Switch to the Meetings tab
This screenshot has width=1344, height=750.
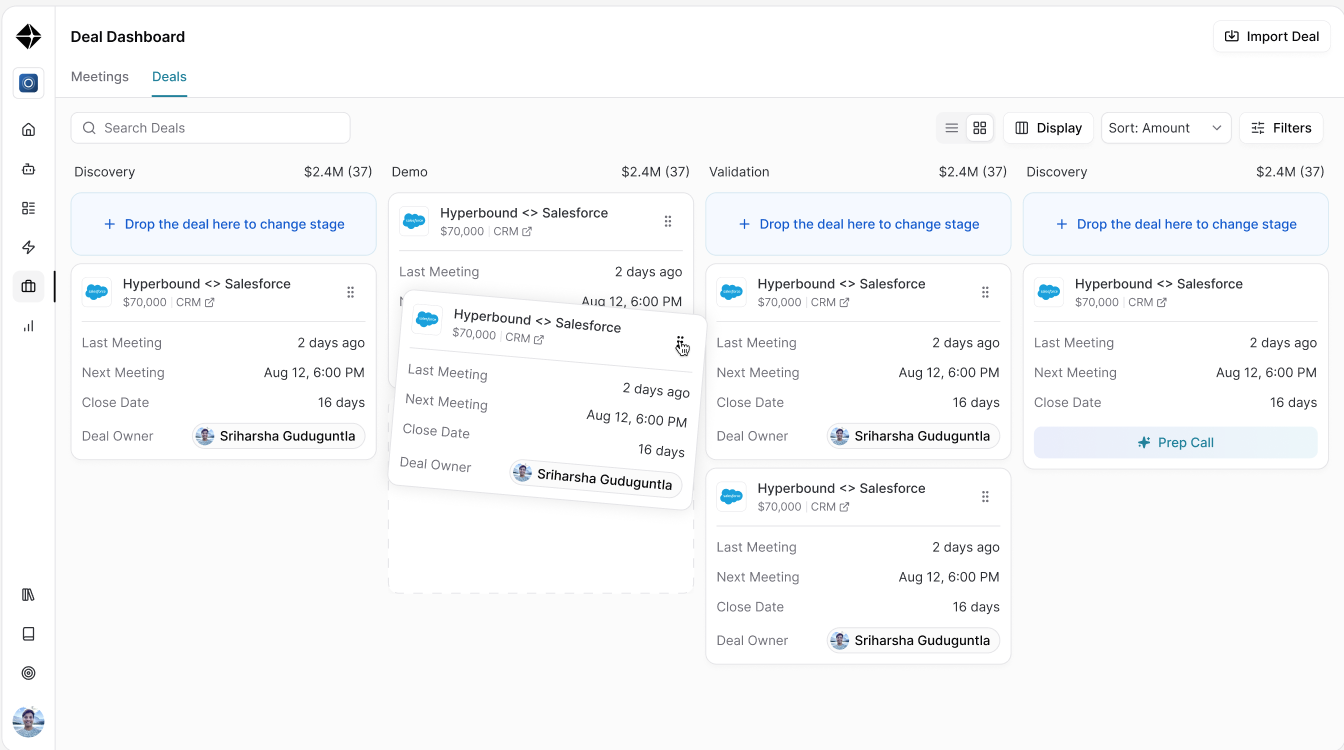100,76
